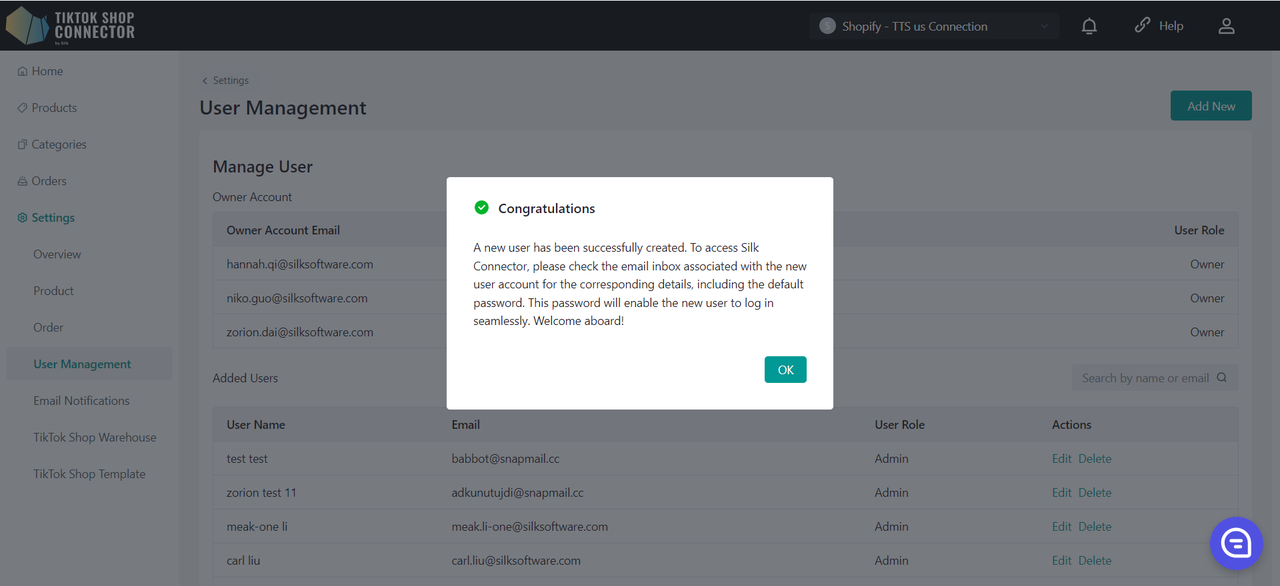The height and width of the screenshot is (586, 1280).
Task: Click the green success checkmark icon
Action: pos(481,208)
